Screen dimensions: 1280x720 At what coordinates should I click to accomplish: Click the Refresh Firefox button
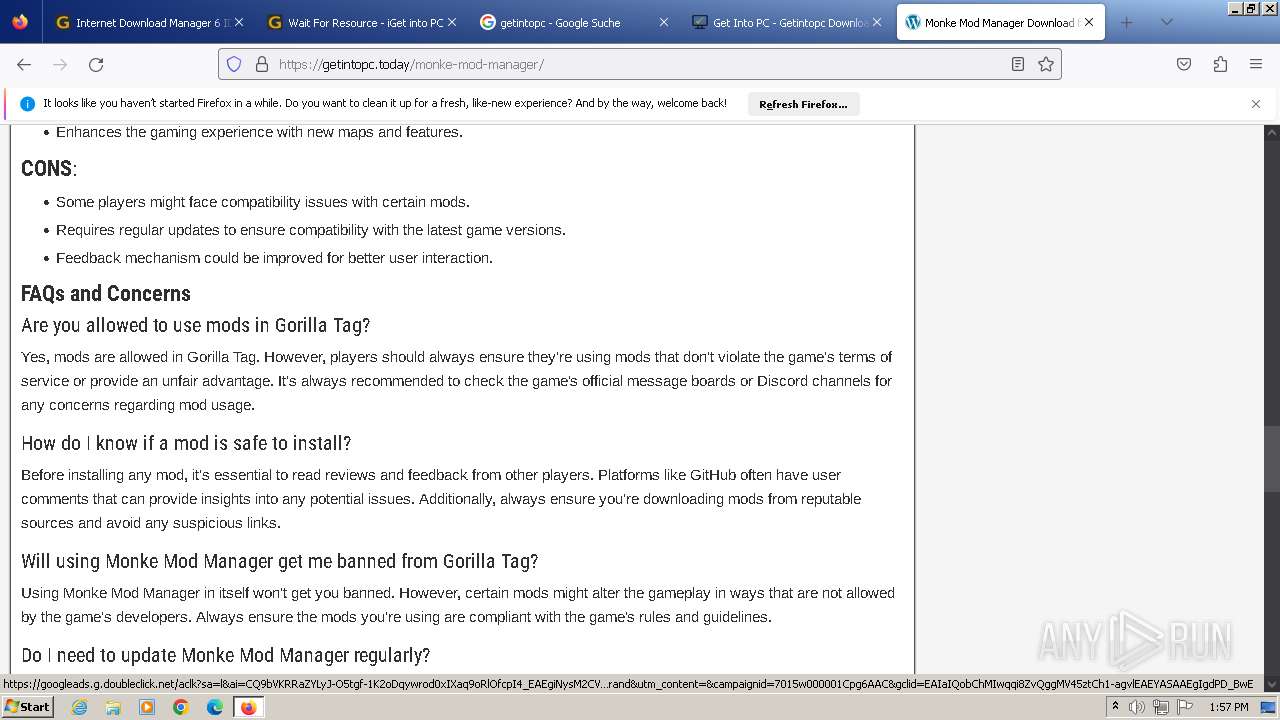pyautogui.click(x=803, y=104)
